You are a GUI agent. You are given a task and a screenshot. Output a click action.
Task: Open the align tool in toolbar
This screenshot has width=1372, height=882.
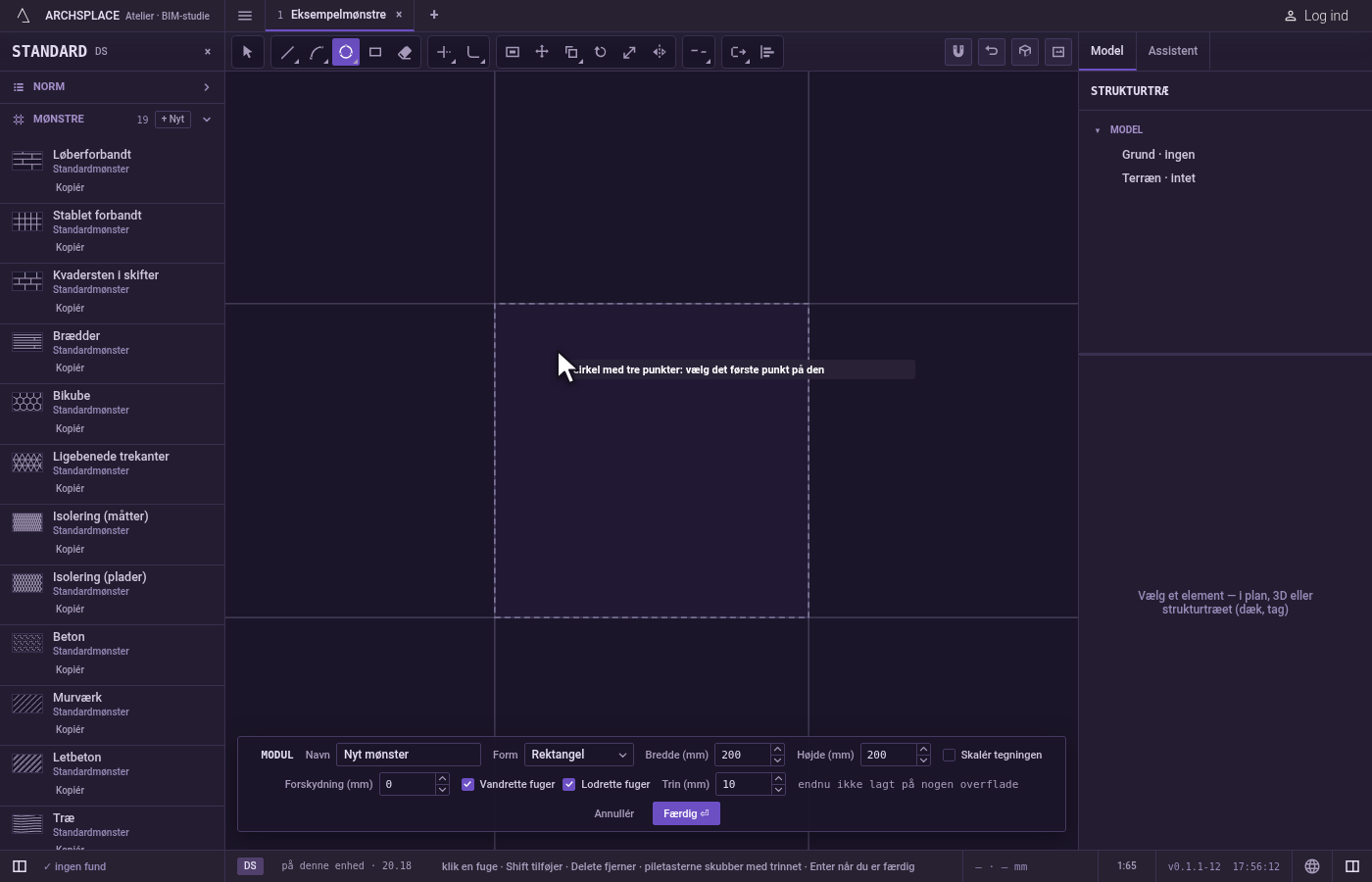[767, 52]
